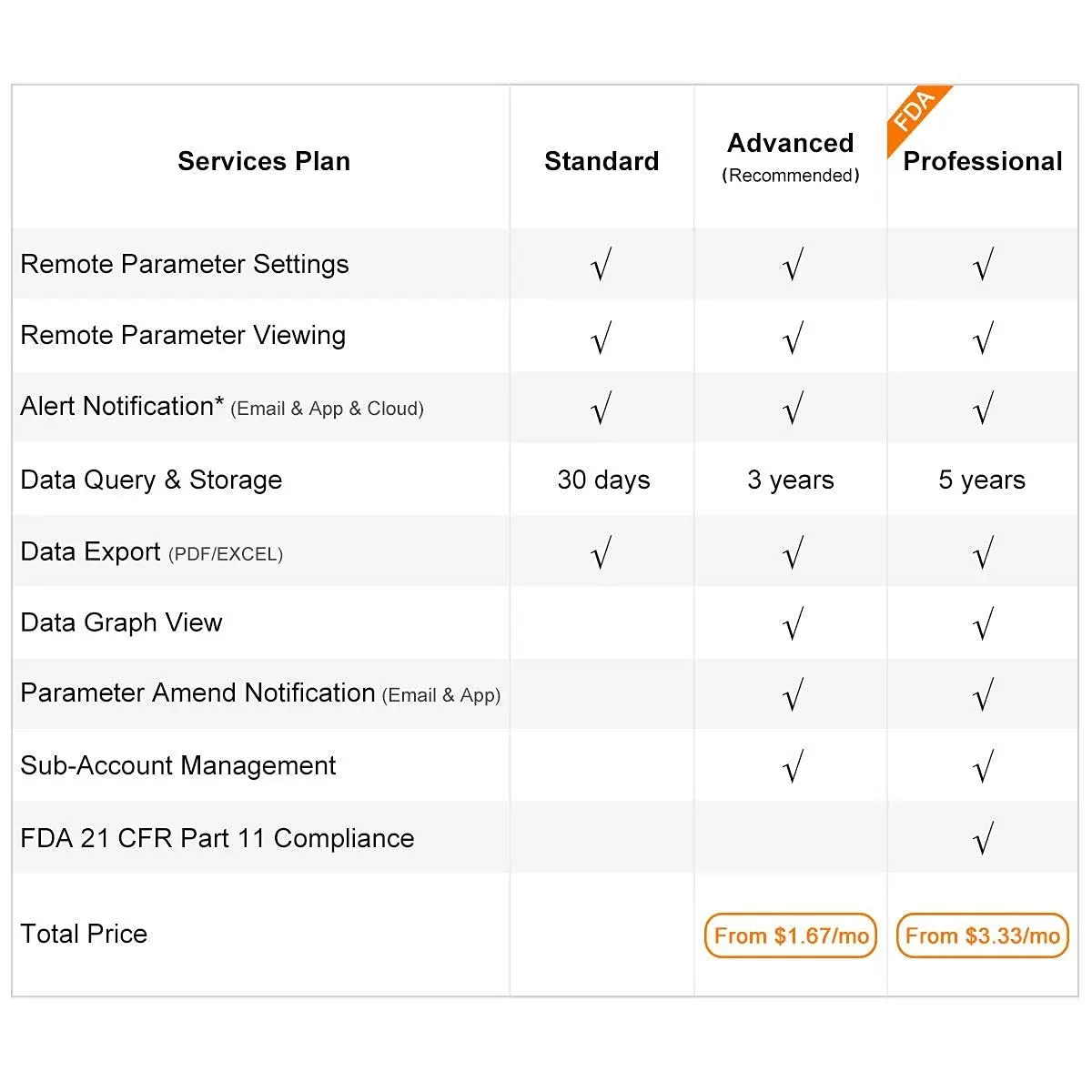
Task: Click Professional's Parameter Amend Notification checkmark
Action: click(x=983, y=695)
